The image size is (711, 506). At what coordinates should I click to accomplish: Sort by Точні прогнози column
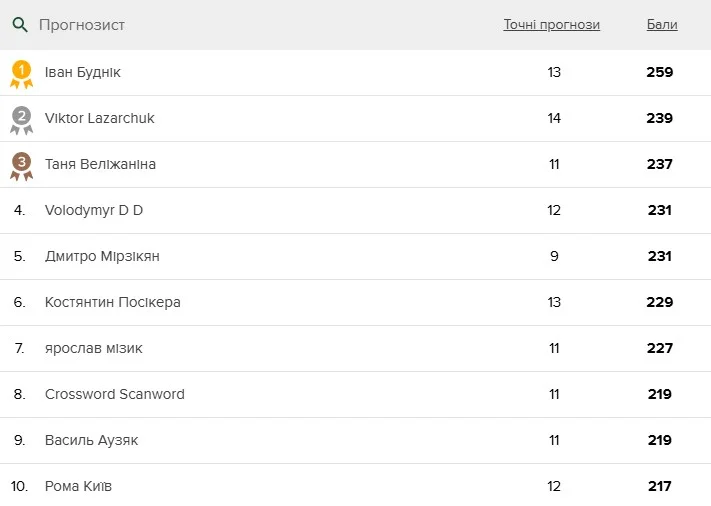point(551,25)
